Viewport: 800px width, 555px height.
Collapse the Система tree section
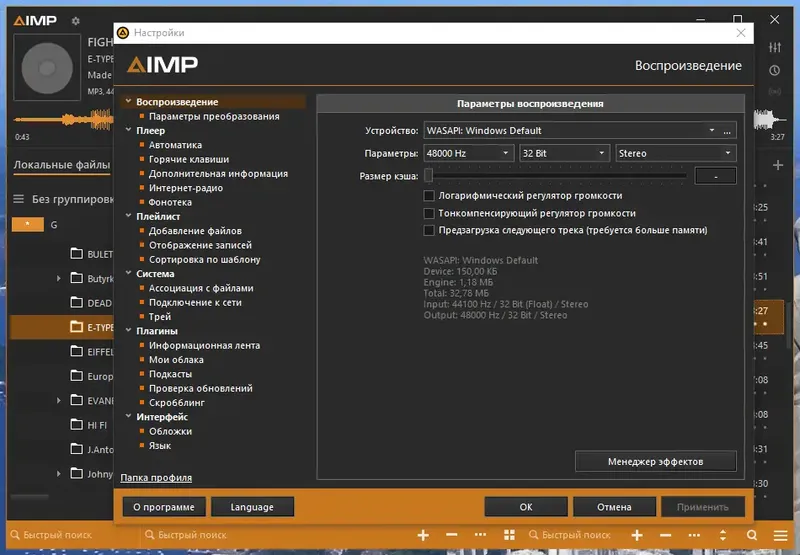pos(129,273)
